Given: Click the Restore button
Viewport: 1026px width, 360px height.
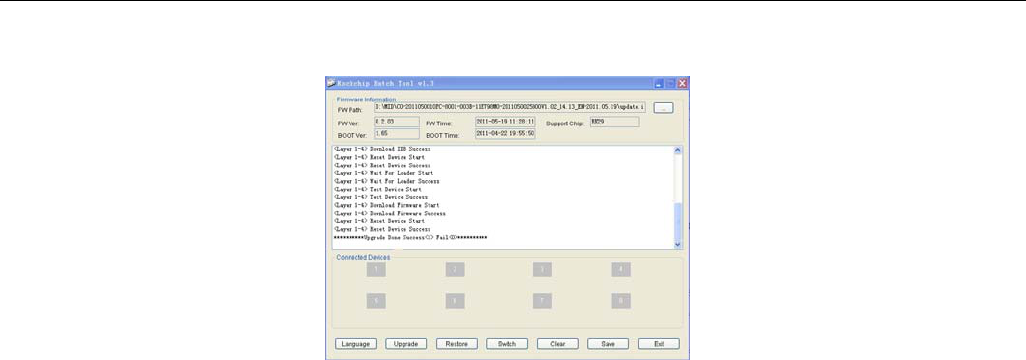Looking at the screenshot, I should click(x=457, y=344).
